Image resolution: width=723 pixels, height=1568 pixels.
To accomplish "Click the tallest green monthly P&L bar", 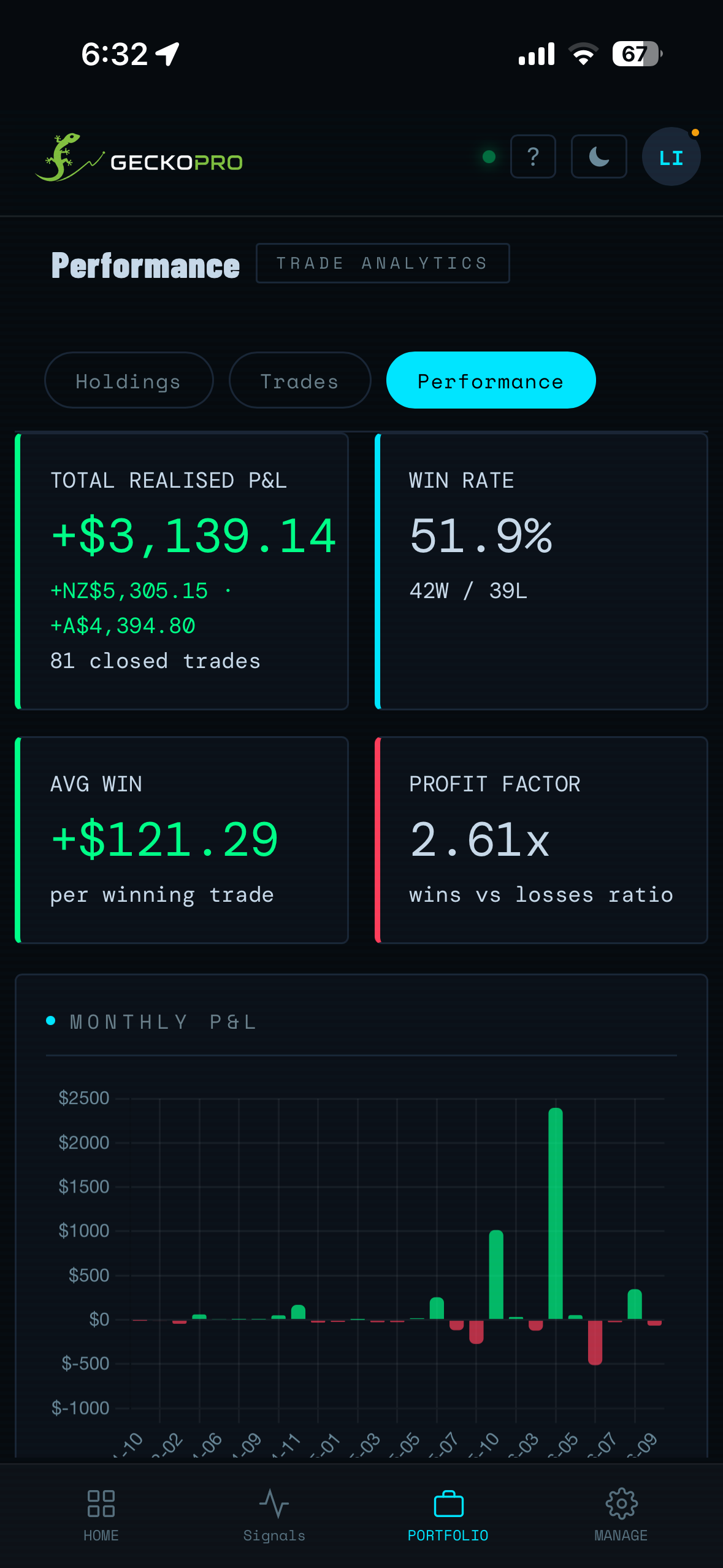I will tap(556, 1213).
